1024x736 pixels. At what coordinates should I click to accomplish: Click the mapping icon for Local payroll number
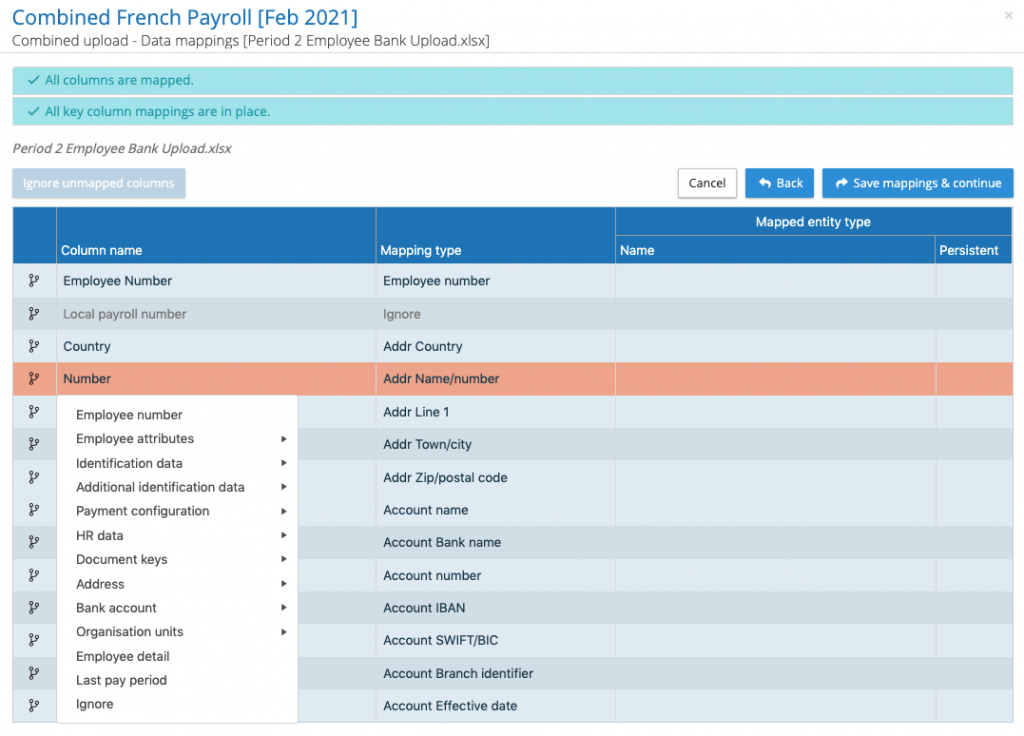[x=34, y=314]
